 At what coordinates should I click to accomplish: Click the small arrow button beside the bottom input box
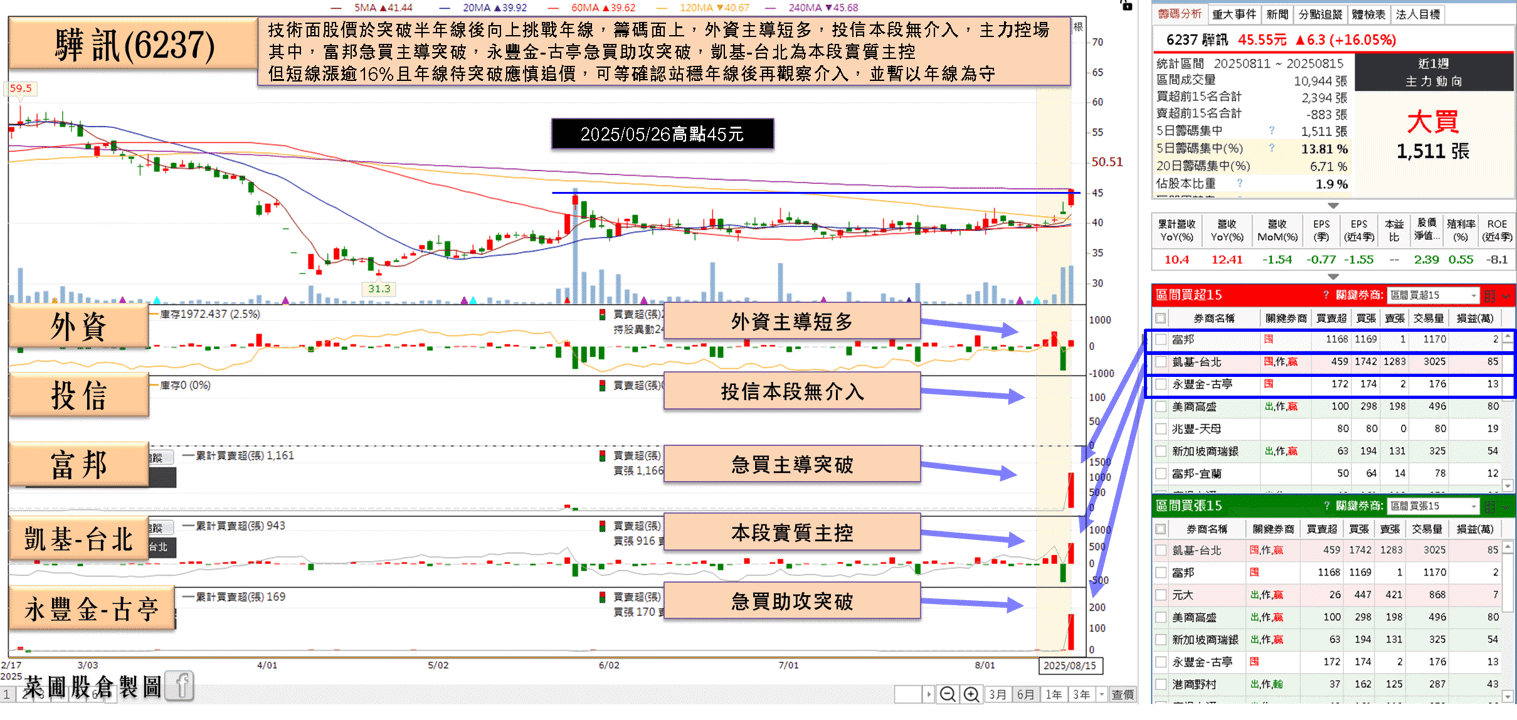point(930,694)
